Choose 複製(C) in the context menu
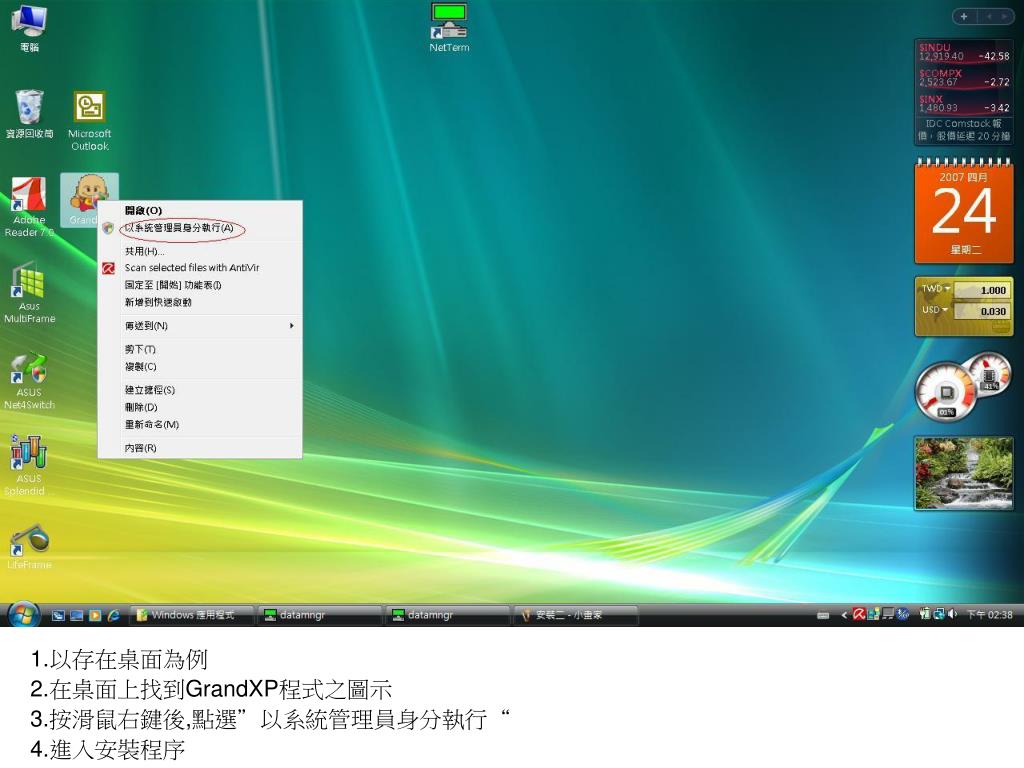Viewport: 1024px width, 768px height. [x=200, y=366]
